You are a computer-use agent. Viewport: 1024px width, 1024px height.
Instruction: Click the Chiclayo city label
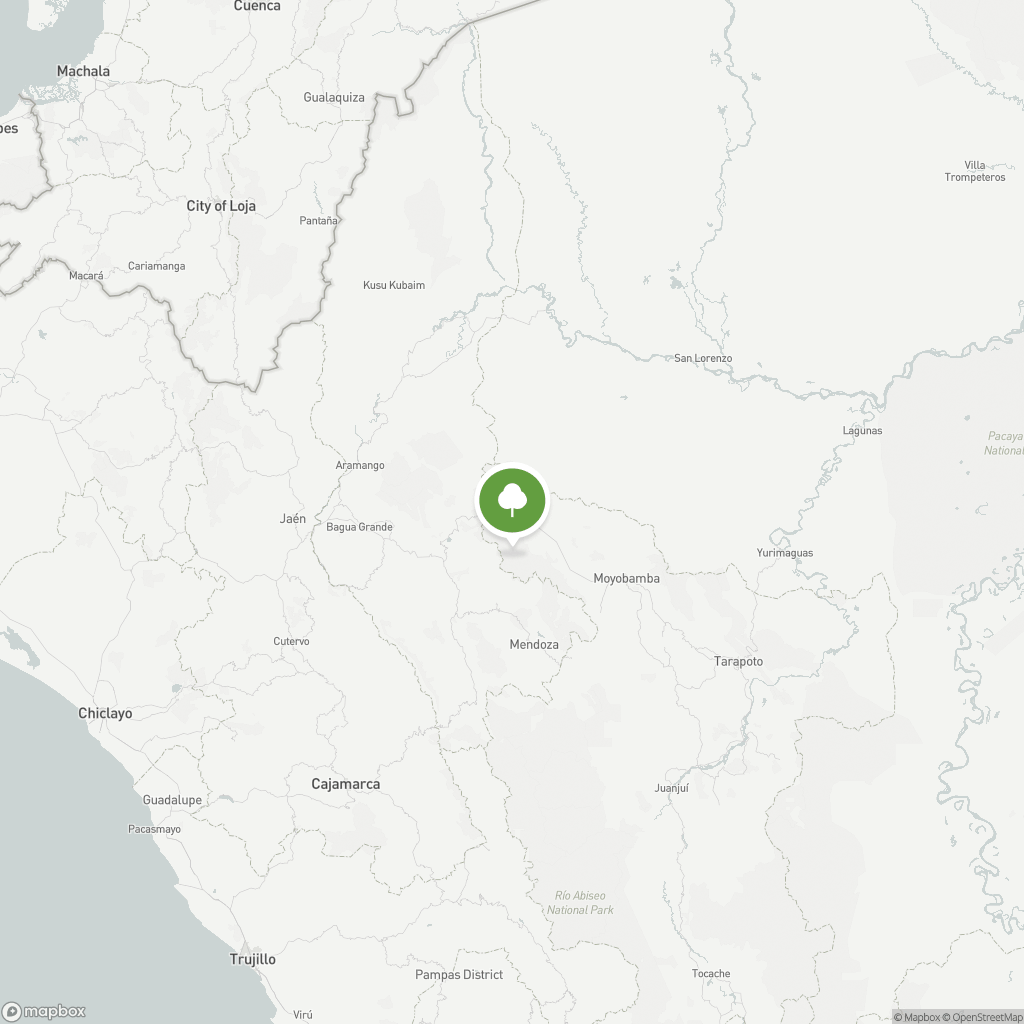pos(105,713)
